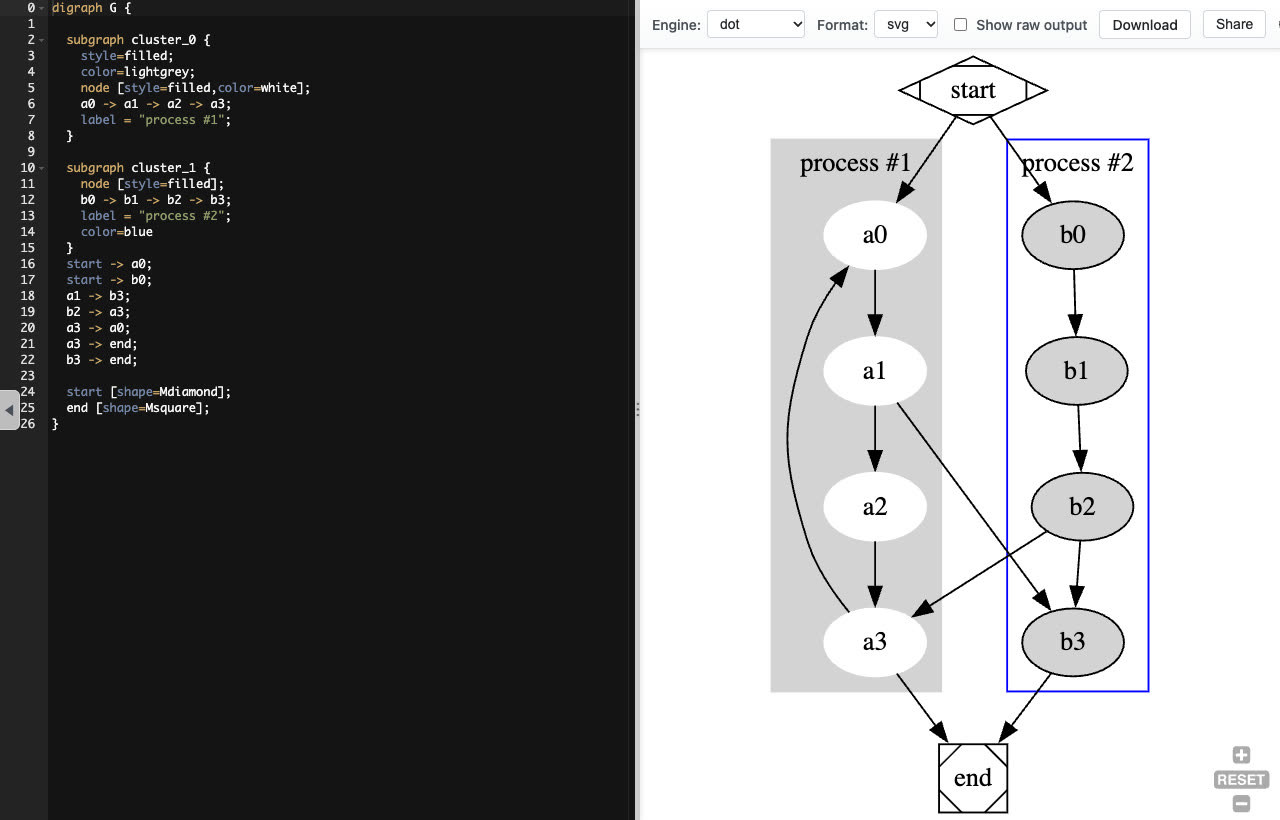1280x820 pixels.
Task: Click code line "b0 -> b1 -> b2 -> b3;"
Action: coord(156,200)
